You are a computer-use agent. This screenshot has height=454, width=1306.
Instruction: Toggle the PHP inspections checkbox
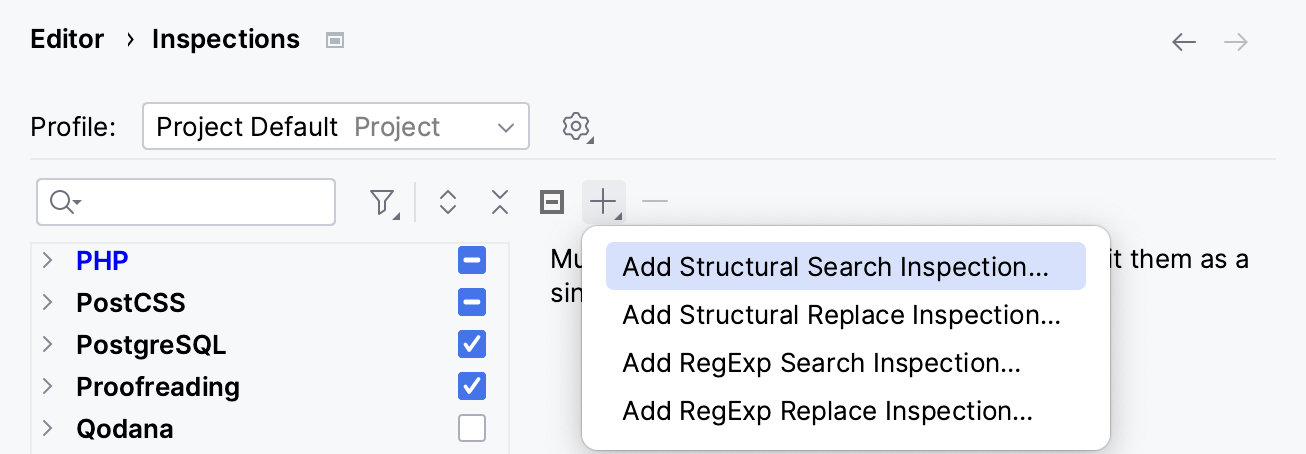tap(471, 261)
